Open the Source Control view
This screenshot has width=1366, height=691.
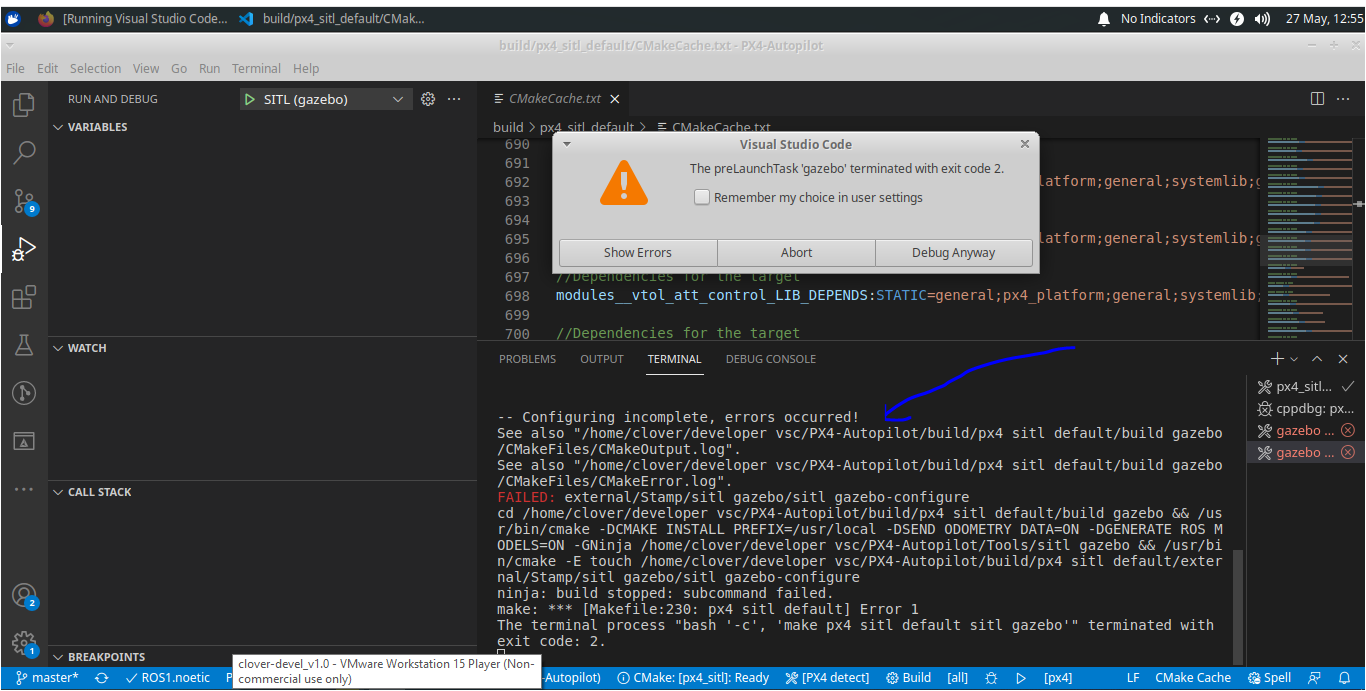click(23, 200)
